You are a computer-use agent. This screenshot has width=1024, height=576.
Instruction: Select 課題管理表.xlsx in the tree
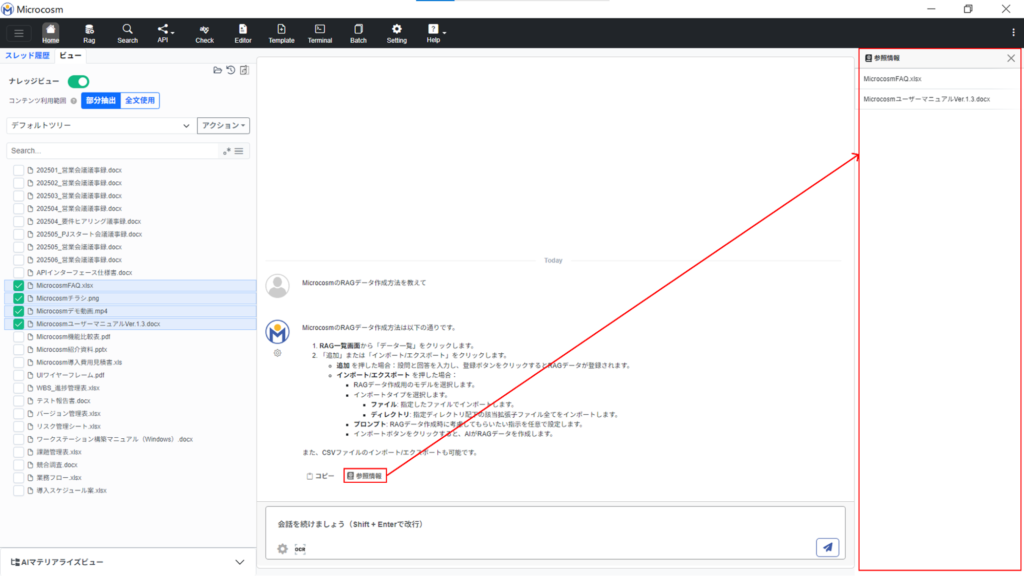tap(59, 452)
